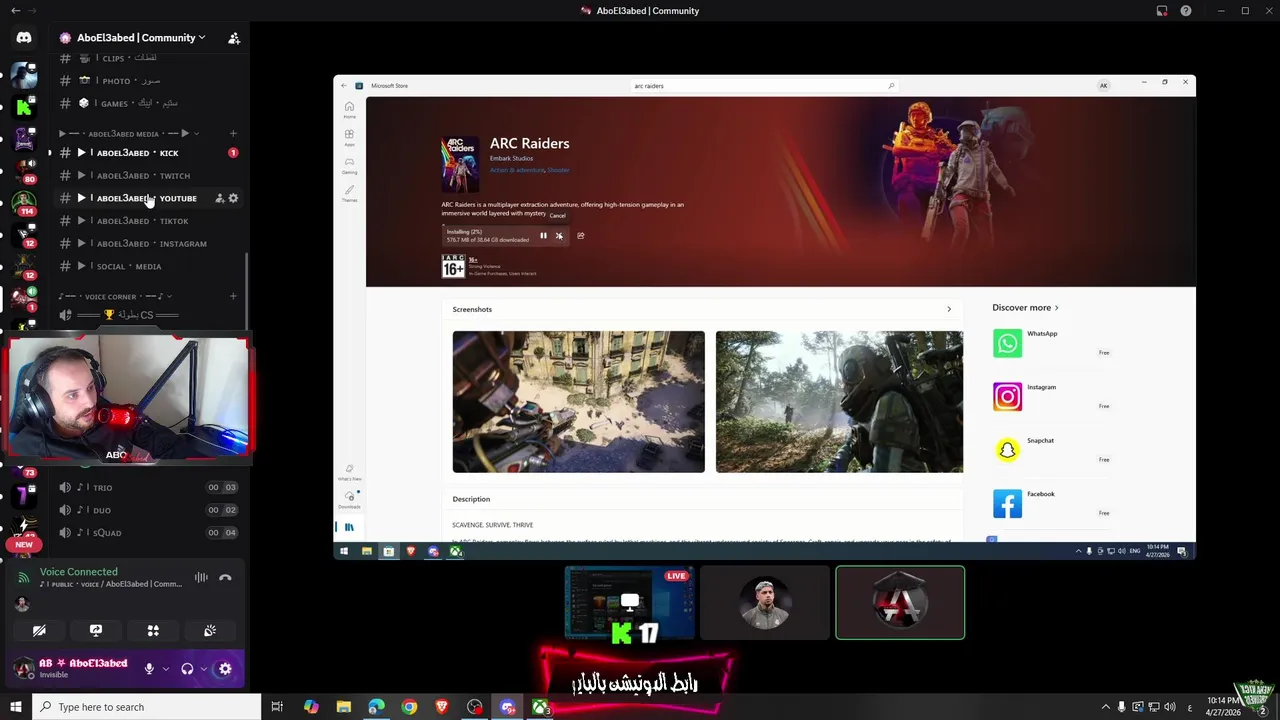Click the AboEl3abed user avatar profile
Screen dimensions: 1280x720
(x=23, y=669)
